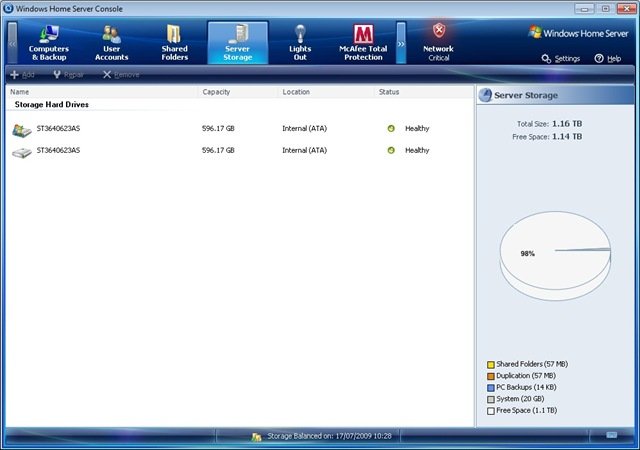Click the Storage Balanced on 17/07/2009 text

pyautogui.click(x=329, y=436)
